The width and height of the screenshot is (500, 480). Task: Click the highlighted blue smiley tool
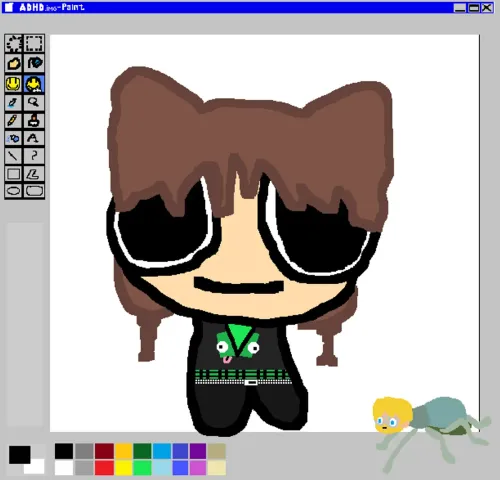point(34,83)
